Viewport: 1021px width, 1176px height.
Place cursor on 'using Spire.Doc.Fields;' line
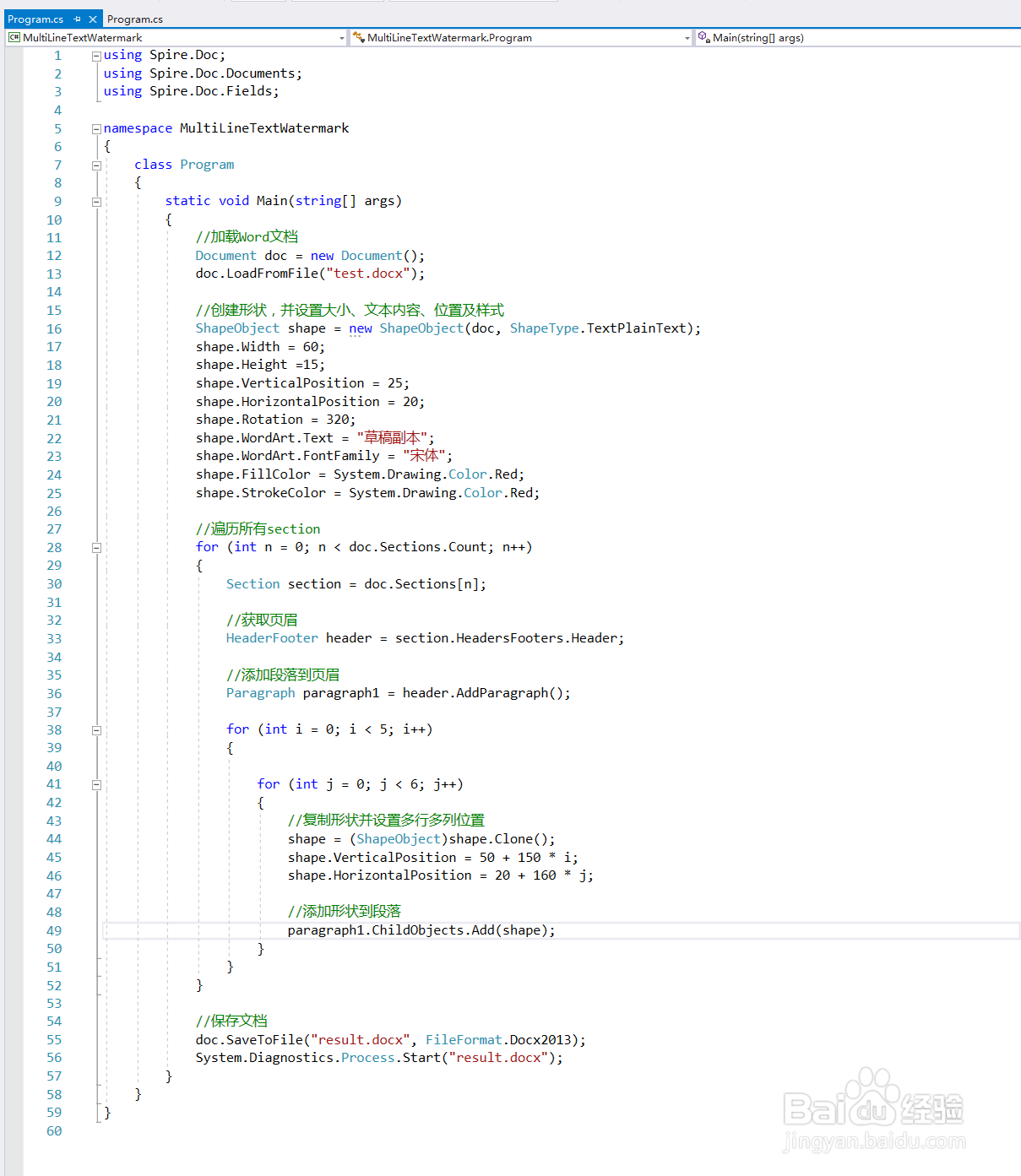[191, 91]
